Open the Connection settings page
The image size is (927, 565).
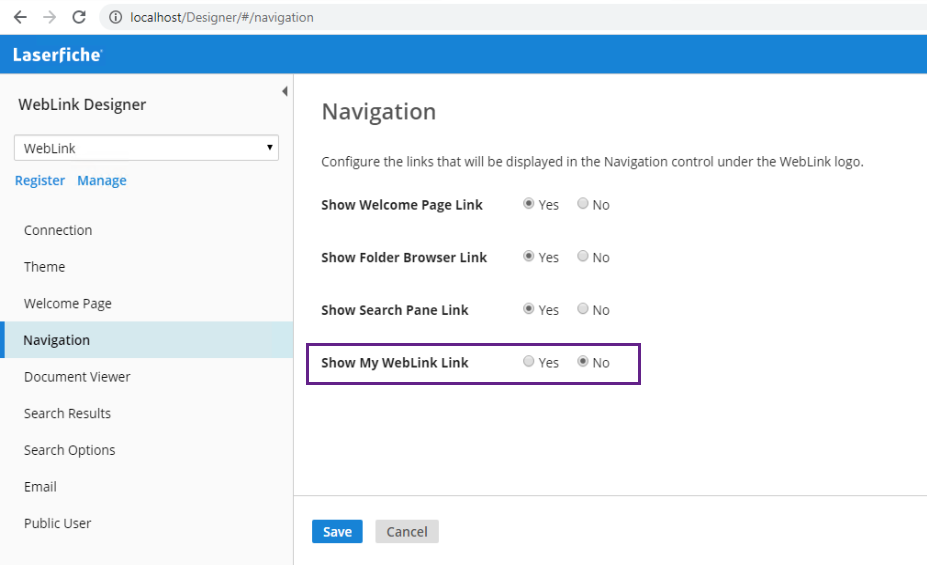pyautogui.click(x=58, y=230)
